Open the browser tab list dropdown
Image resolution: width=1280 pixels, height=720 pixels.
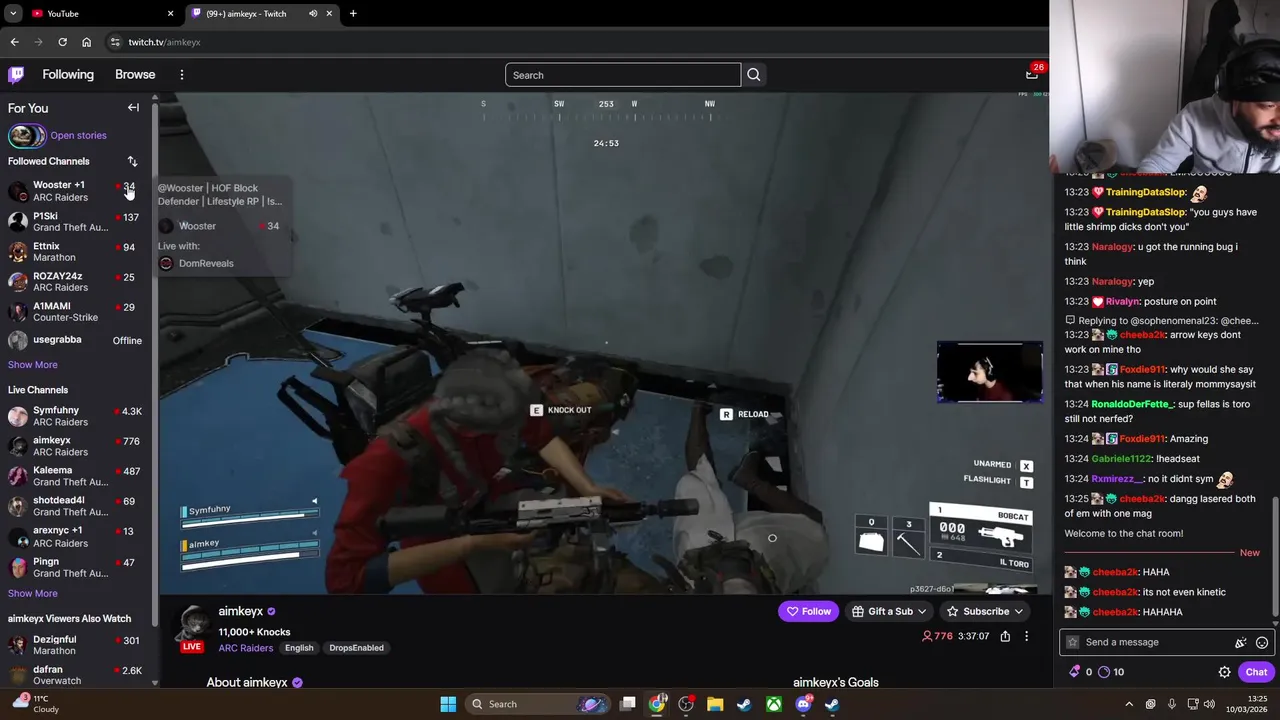(x=13, y=13)
